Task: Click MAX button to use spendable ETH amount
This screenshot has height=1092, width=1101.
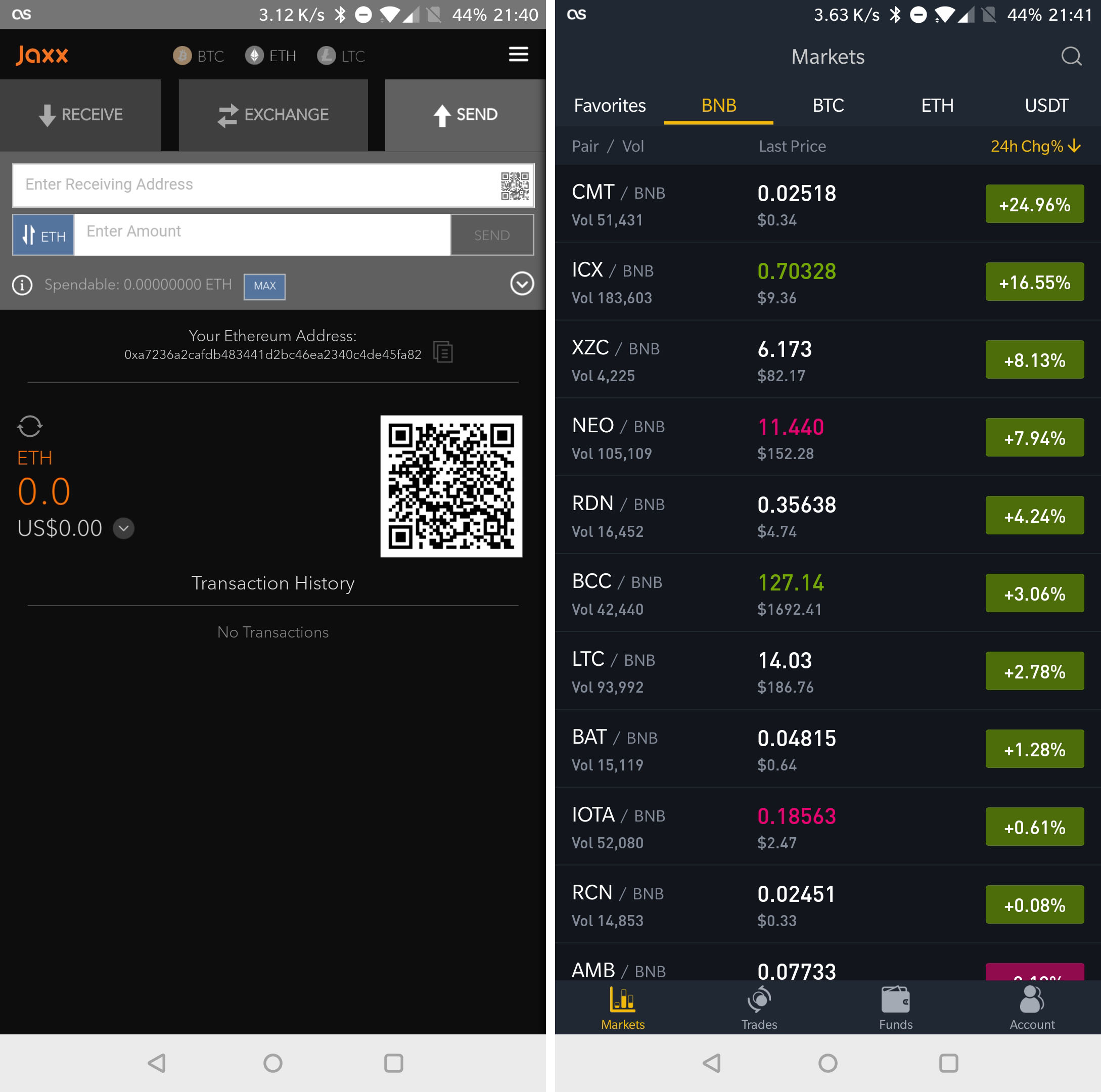Action: 264,285
